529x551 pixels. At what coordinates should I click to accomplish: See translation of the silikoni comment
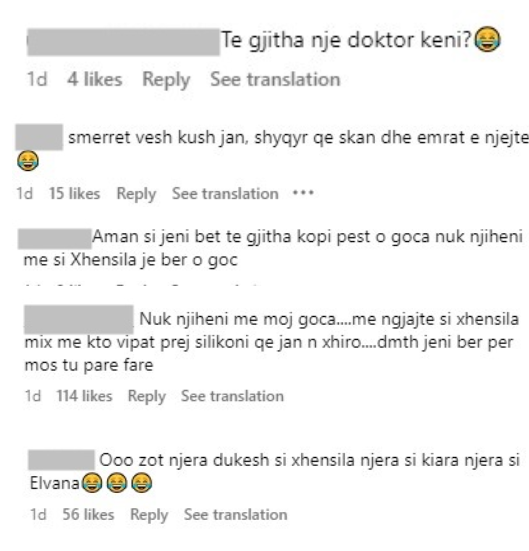(232, 396)
